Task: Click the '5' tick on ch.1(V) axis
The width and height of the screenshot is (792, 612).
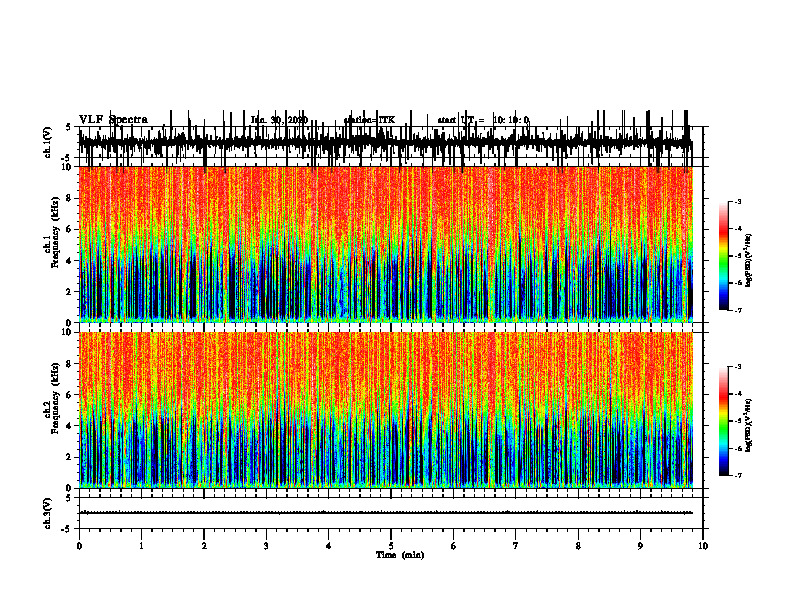Action: coord(69,127)
